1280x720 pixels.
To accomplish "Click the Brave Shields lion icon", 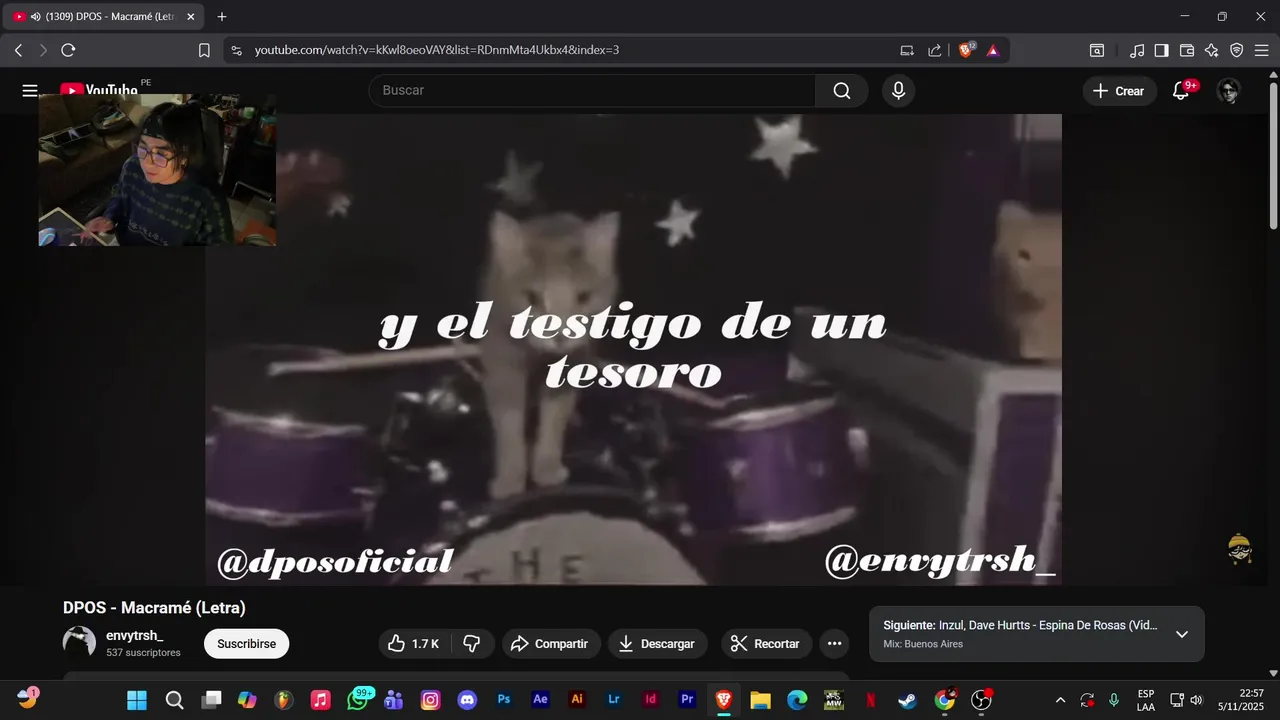I will coord(966,50).
